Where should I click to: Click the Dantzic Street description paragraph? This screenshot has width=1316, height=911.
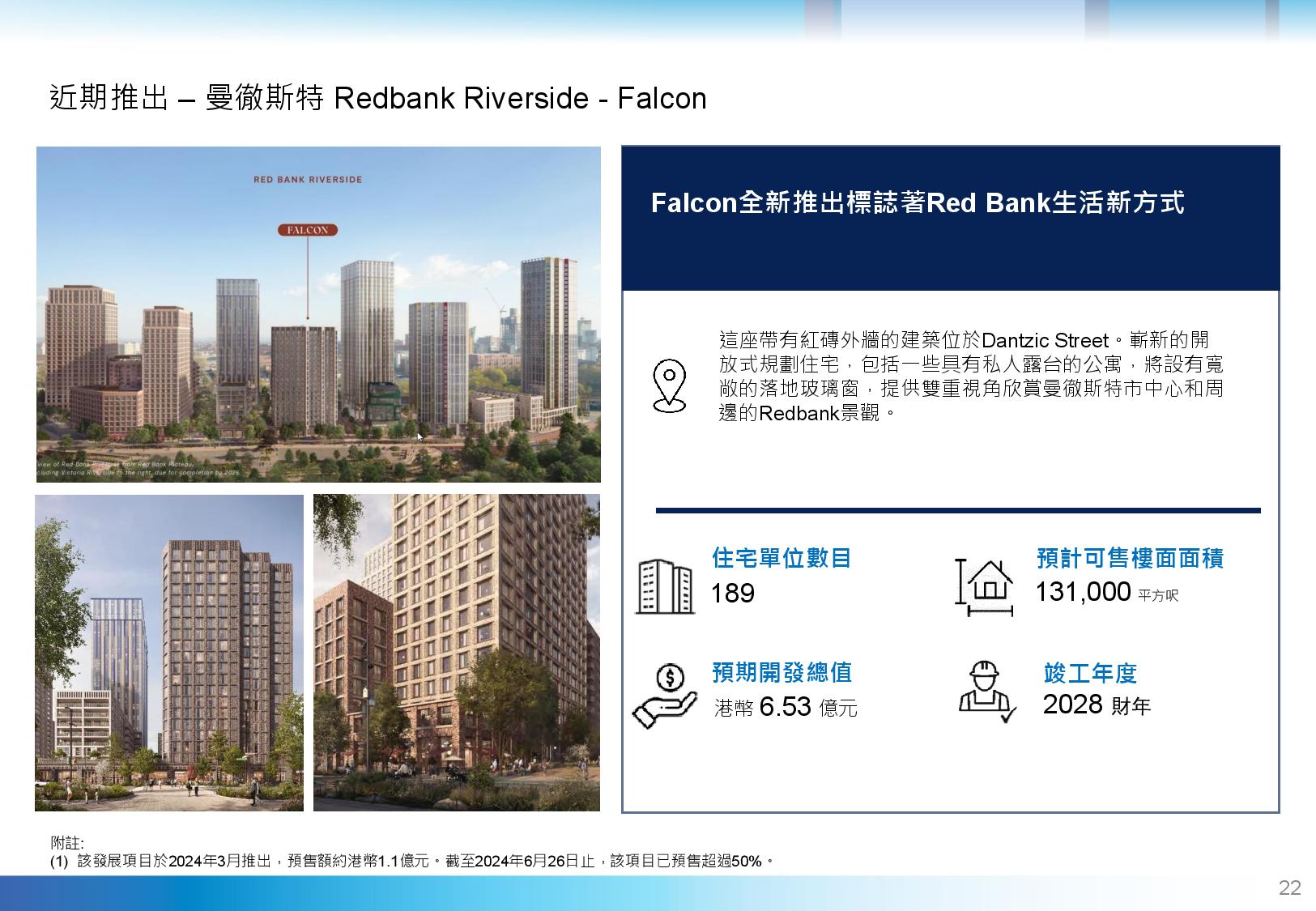[971, 376]
